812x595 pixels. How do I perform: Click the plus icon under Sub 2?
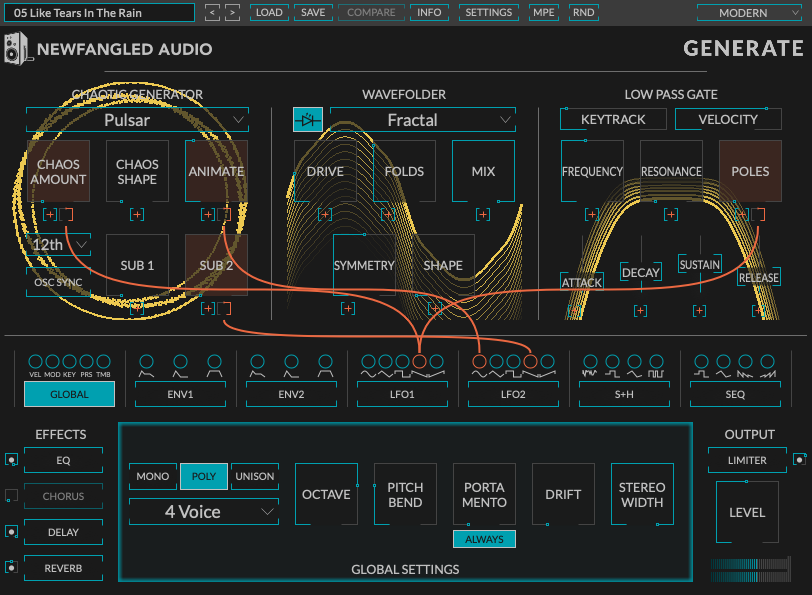(x=208, y=308)
